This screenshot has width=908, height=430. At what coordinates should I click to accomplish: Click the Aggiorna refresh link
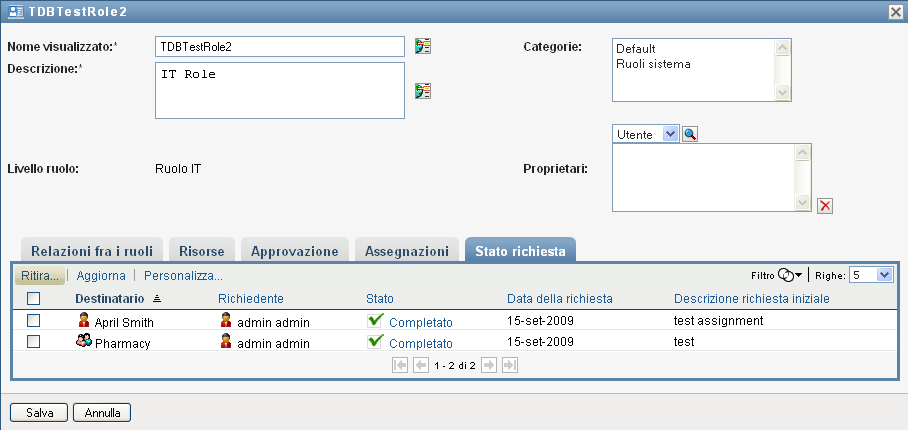tap(101, 275)
